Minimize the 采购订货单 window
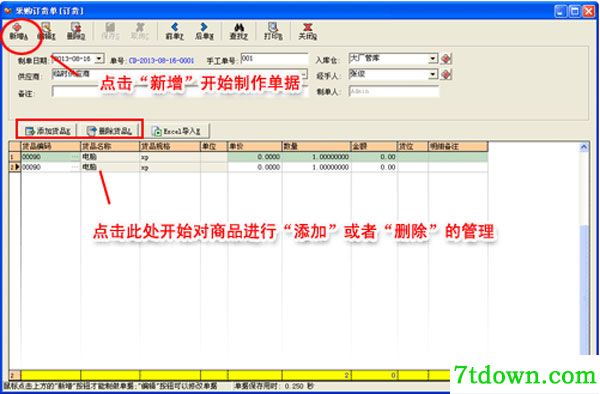600x394 pixels. coord(560,11)
